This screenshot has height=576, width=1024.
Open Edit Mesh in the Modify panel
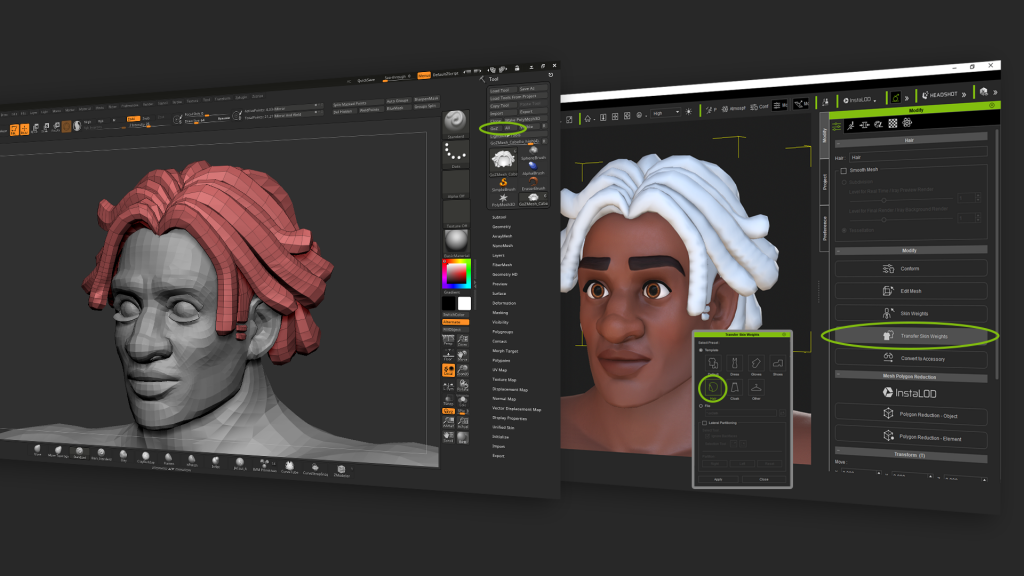point(910,291)
